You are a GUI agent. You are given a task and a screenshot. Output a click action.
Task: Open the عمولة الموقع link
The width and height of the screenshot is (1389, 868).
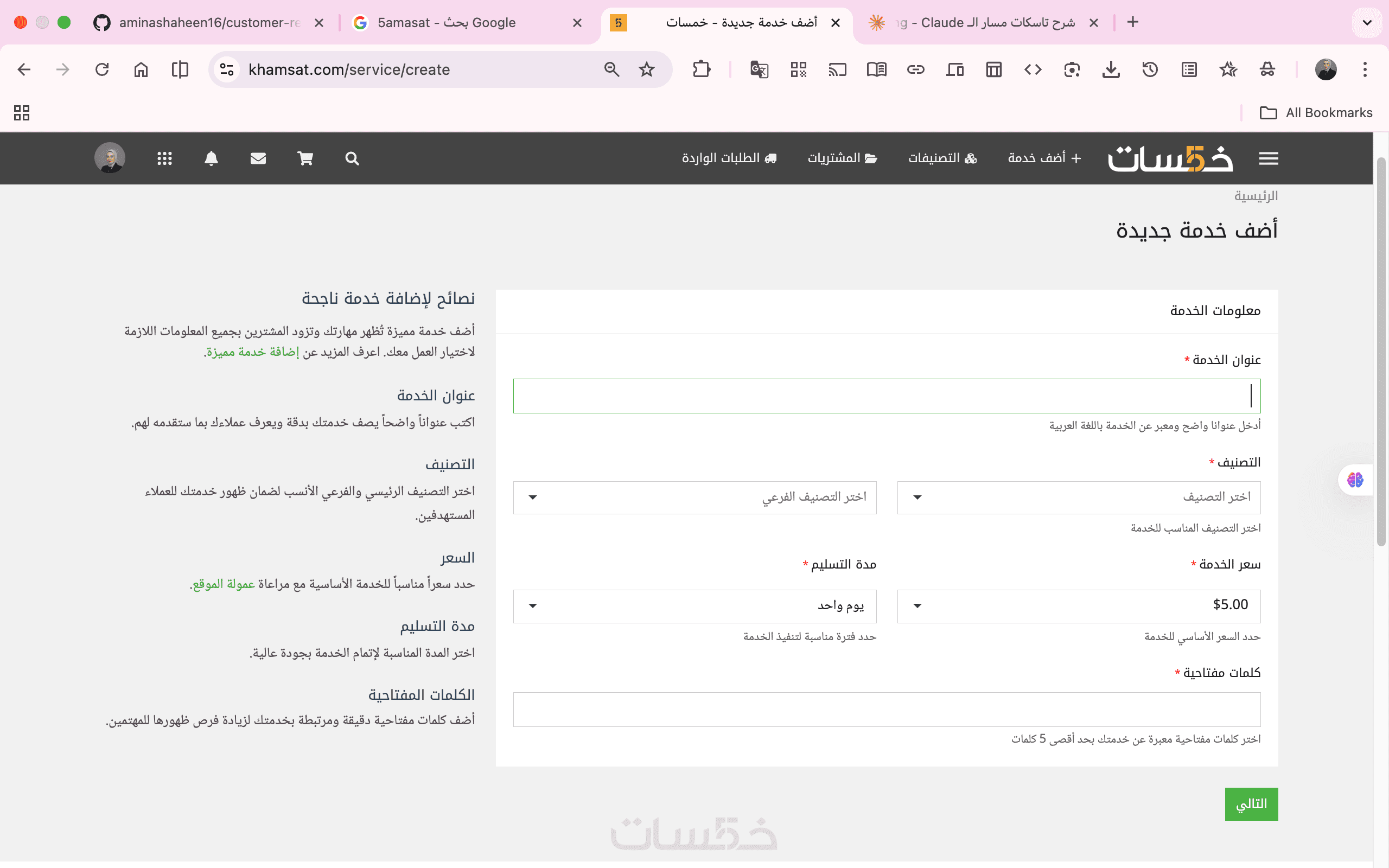[x=224, y=584]
